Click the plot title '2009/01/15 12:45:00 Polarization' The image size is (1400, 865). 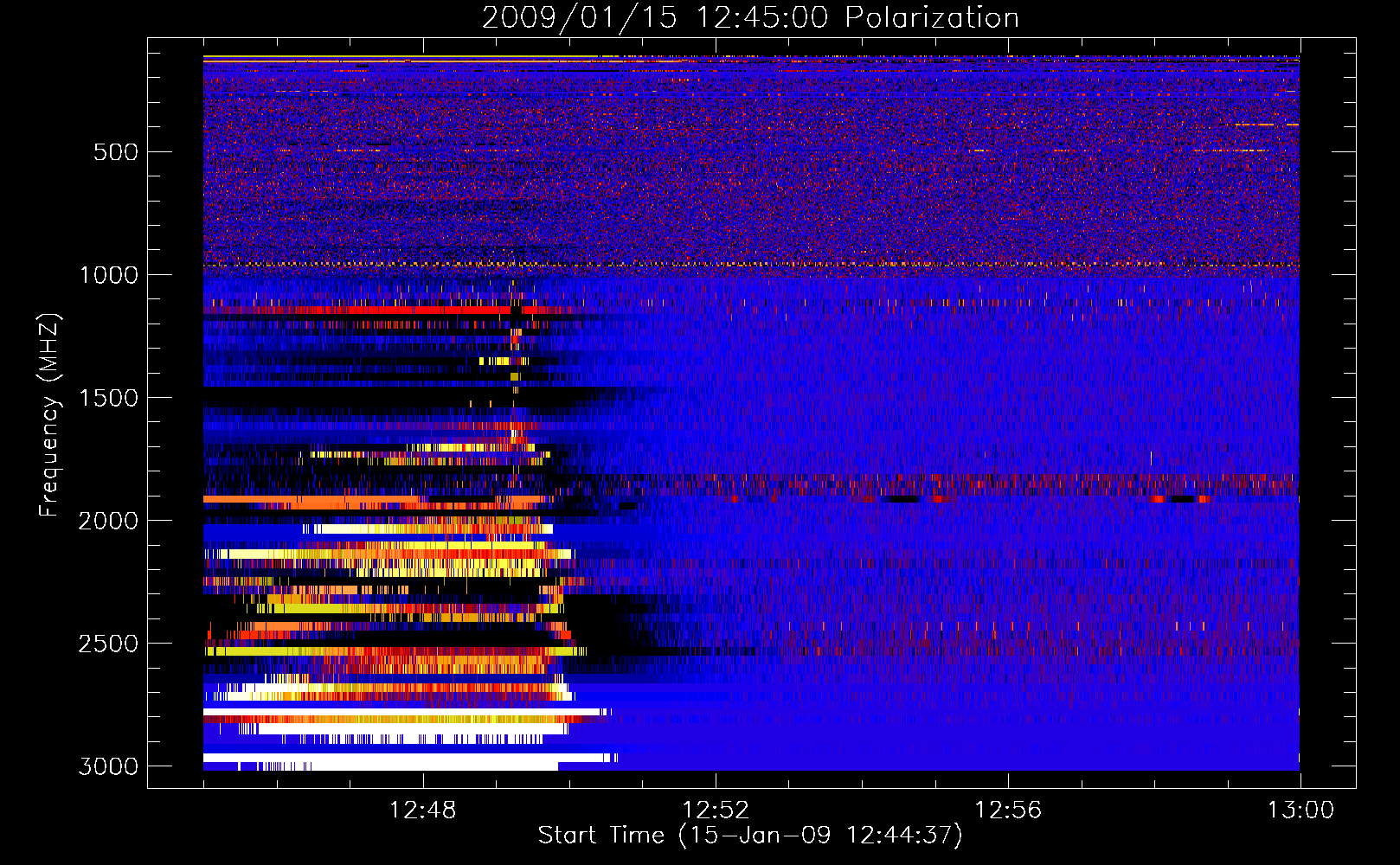pos(750,17)
